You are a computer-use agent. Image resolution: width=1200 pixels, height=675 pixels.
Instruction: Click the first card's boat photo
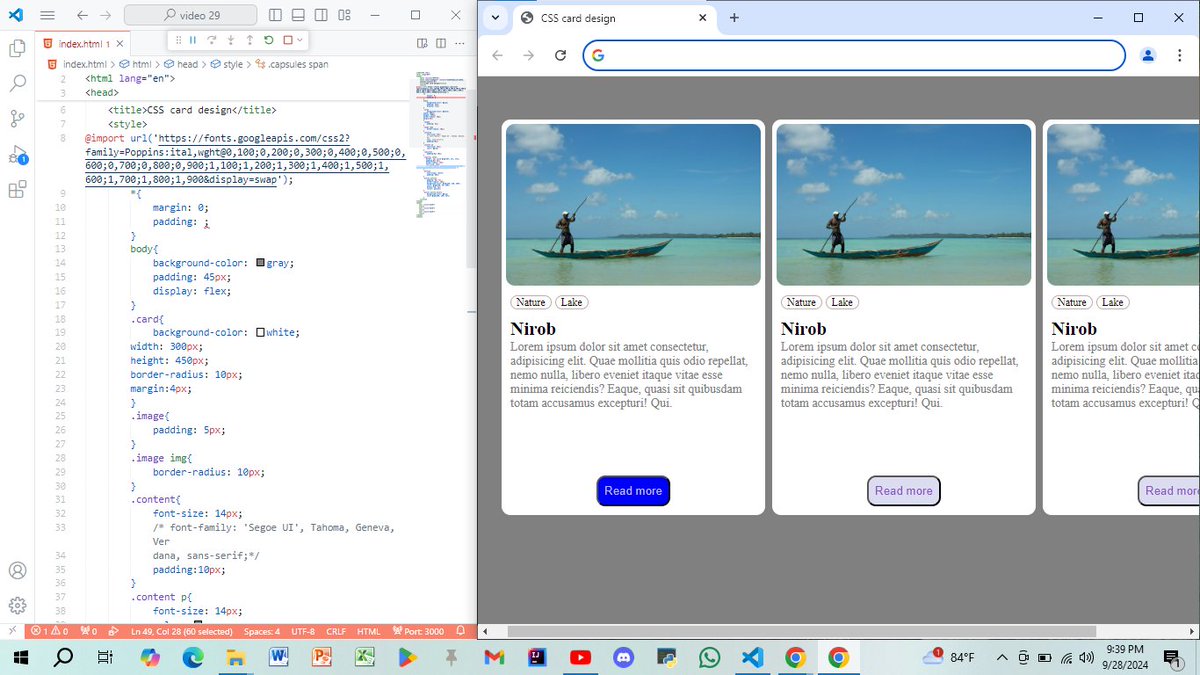(633, 205)
